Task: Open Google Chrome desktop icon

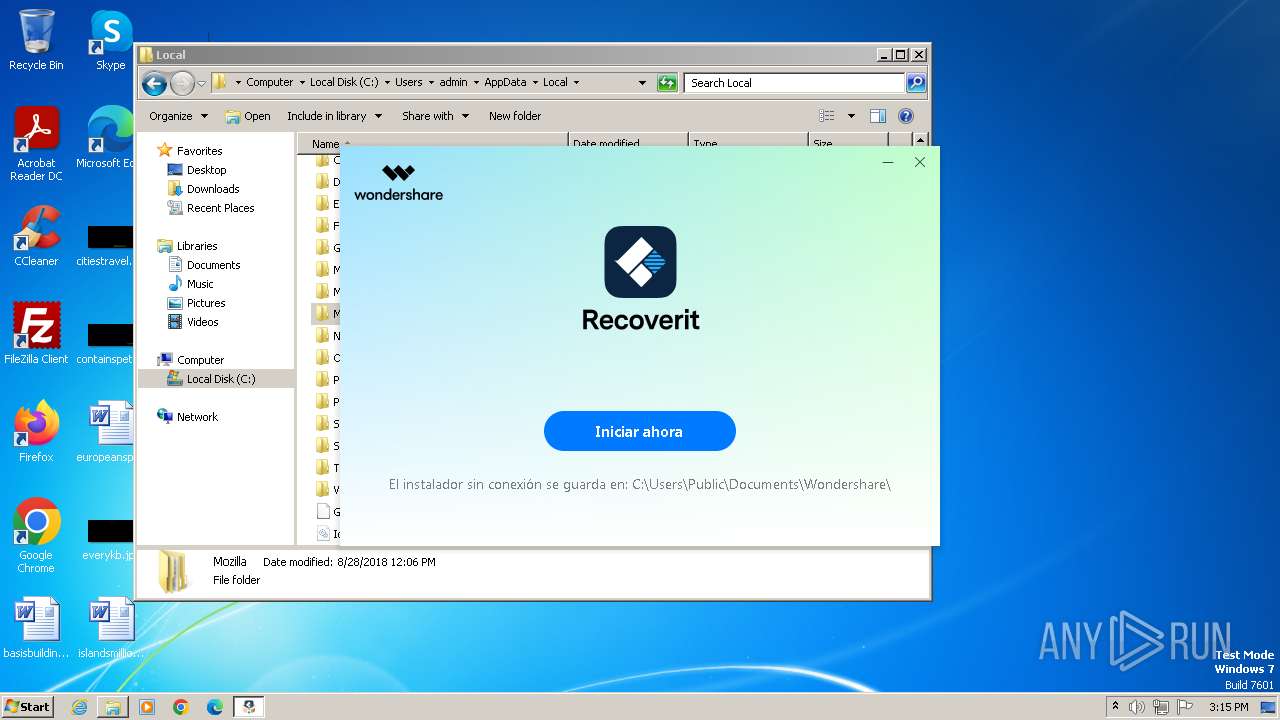Action: (x=36, y=536)
